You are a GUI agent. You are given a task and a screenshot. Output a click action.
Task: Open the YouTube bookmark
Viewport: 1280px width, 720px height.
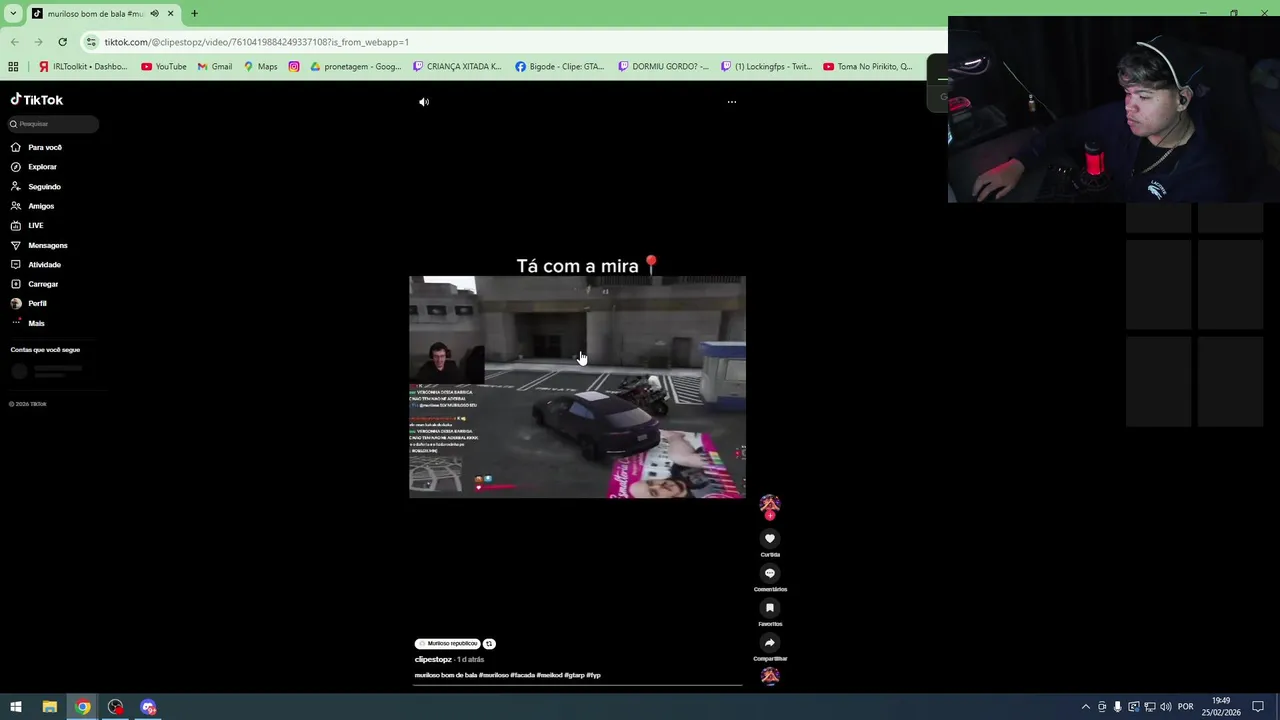pos(164,67)
